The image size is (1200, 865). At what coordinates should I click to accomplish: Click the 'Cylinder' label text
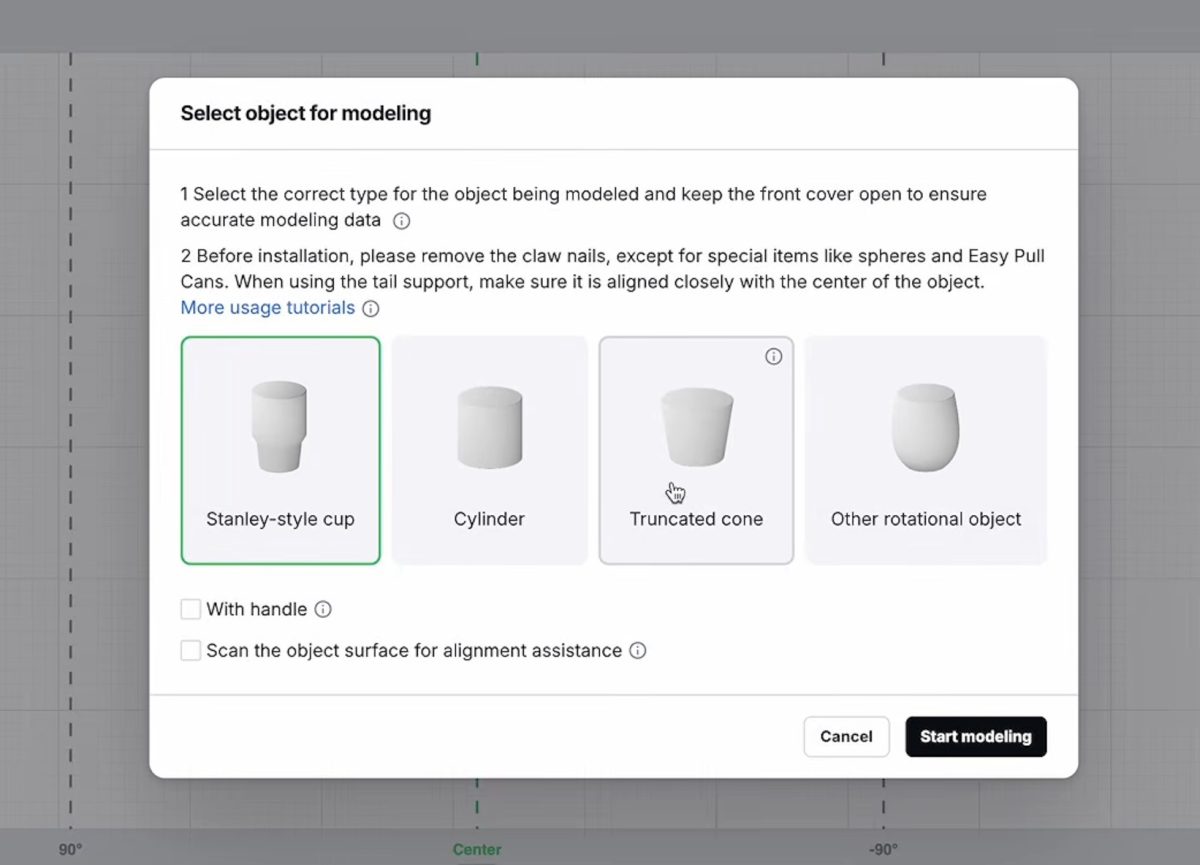point(490,519)
